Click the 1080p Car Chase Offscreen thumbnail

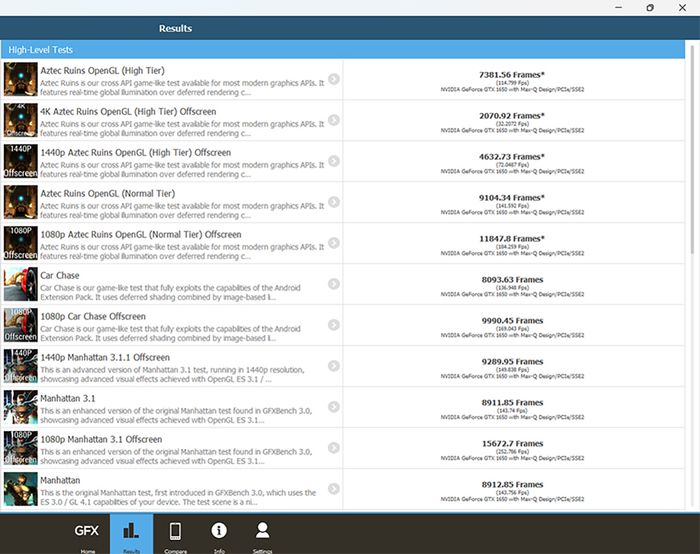click(21, 325)
